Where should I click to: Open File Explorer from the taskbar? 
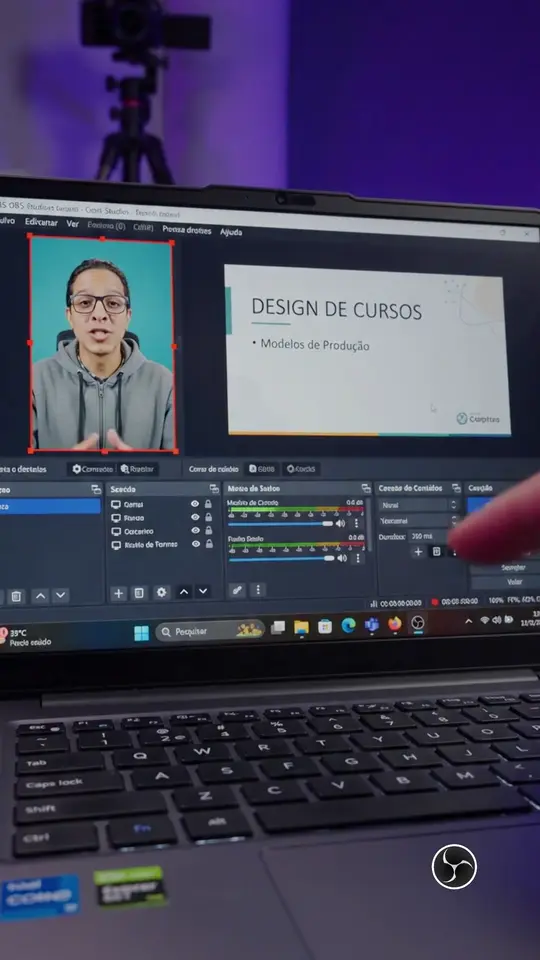tap(301, 627)
